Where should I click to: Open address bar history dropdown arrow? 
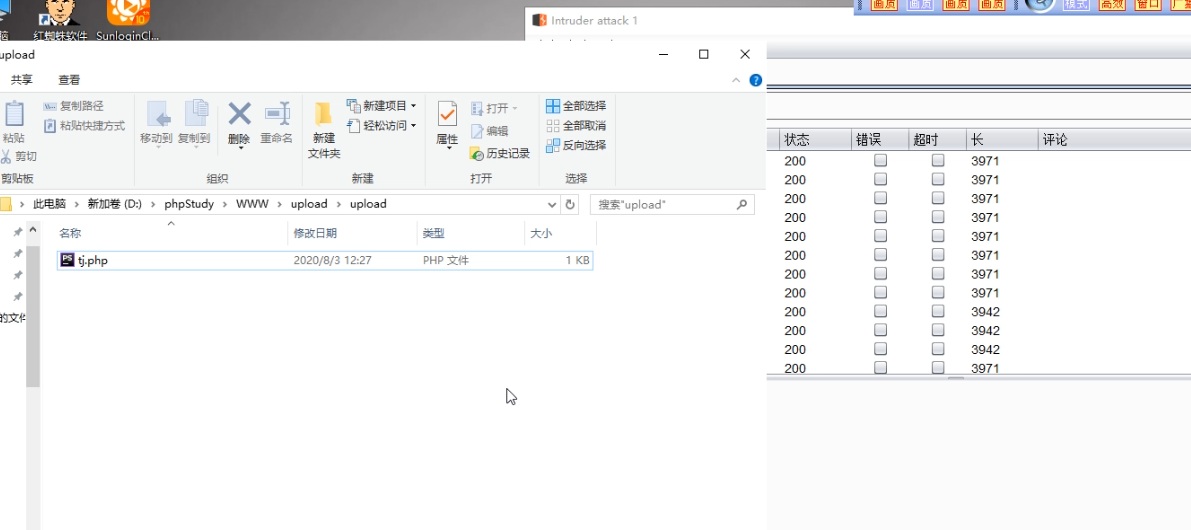click(552, 204)
